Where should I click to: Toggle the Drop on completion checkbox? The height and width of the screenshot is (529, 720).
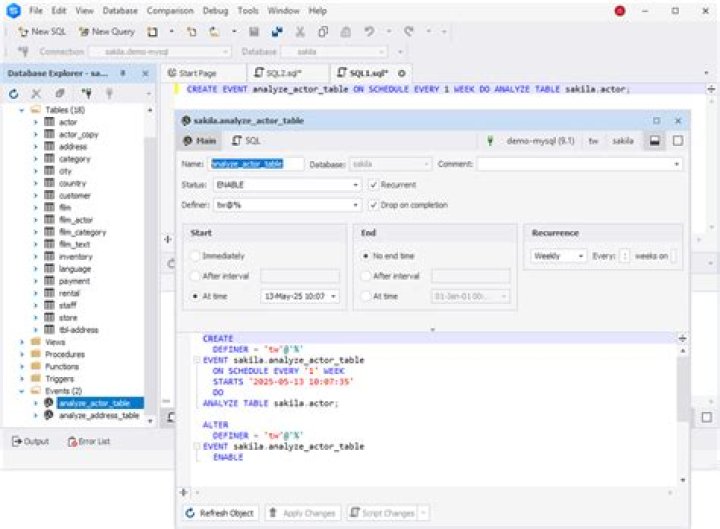(x=374, y=205)
